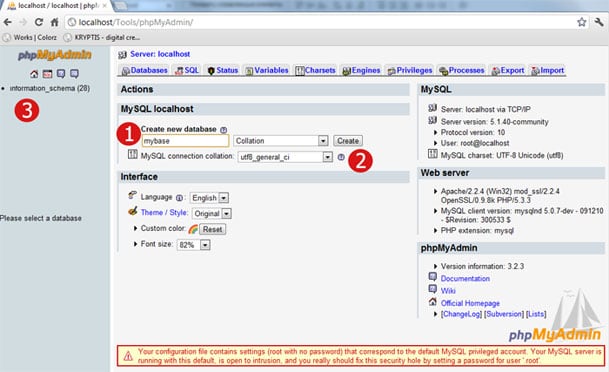
Task: Select the information_schema database in sidebar
Action: [50, 89]
